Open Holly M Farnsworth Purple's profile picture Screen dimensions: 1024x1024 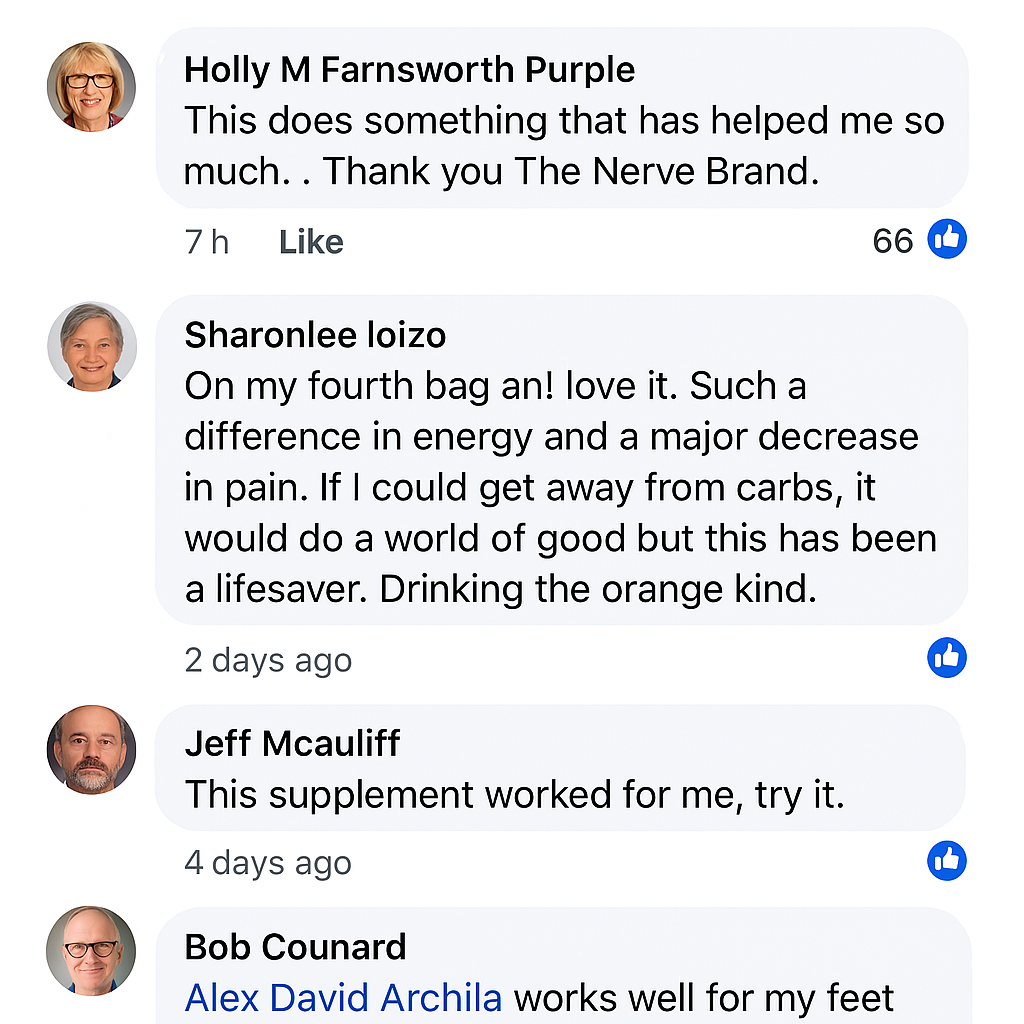click(x=91, y=86)
